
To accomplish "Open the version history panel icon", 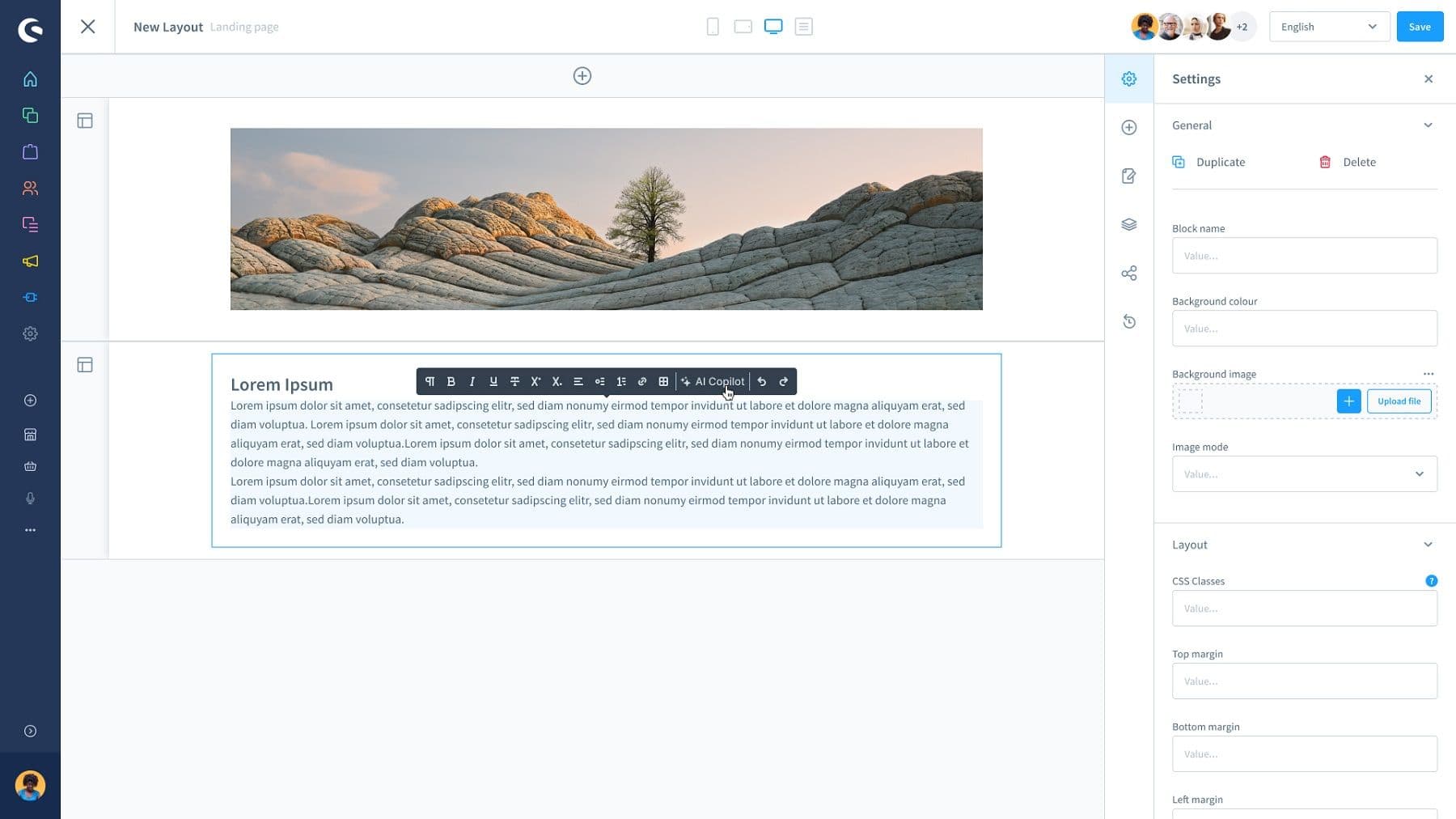I will click(1128, 321).
